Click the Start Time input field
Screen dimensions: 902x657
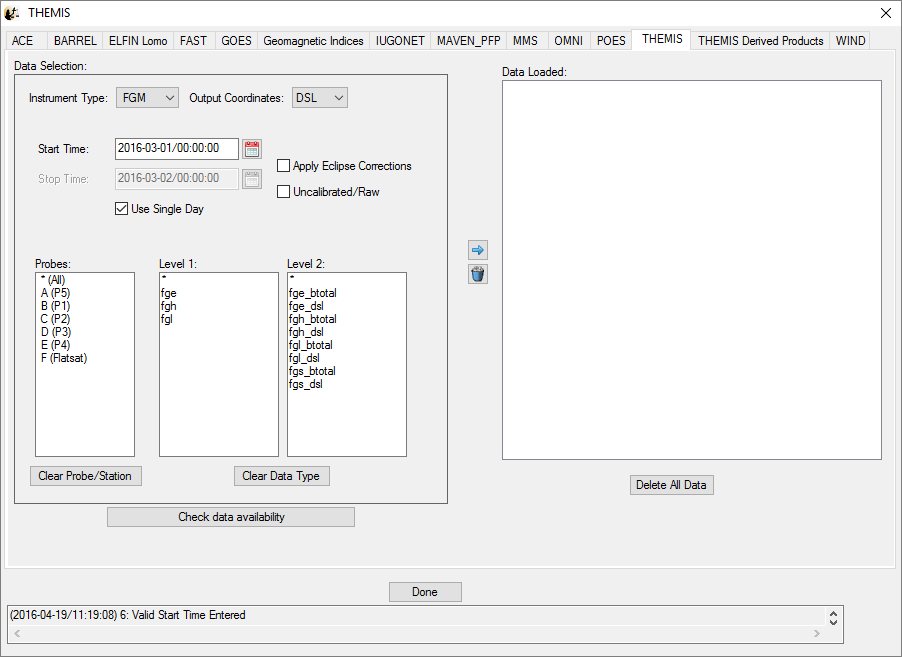177,149
